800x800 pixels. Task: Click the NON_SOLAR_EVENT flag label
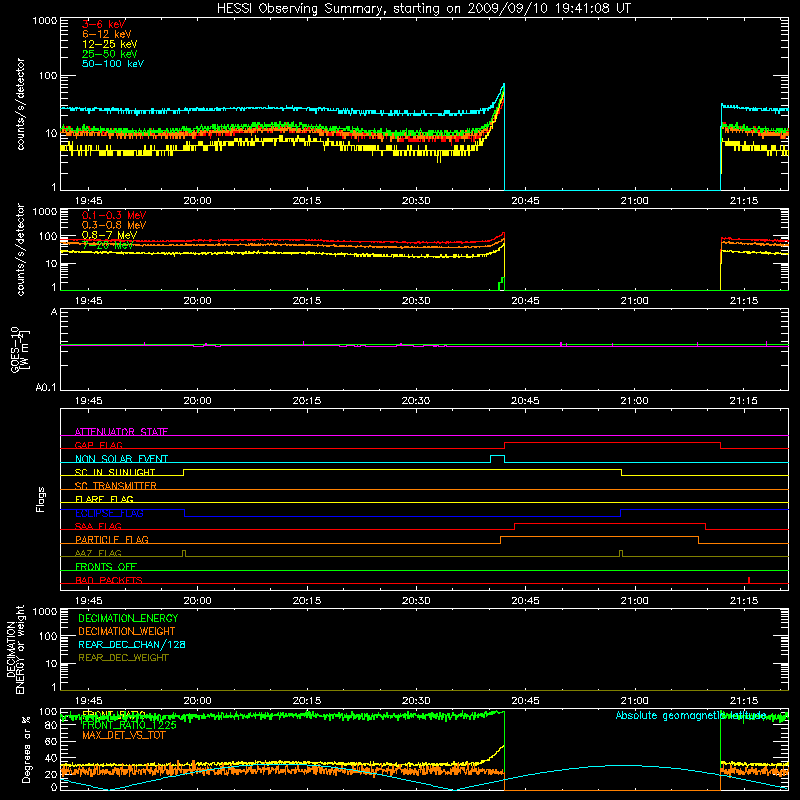point(121,459)
